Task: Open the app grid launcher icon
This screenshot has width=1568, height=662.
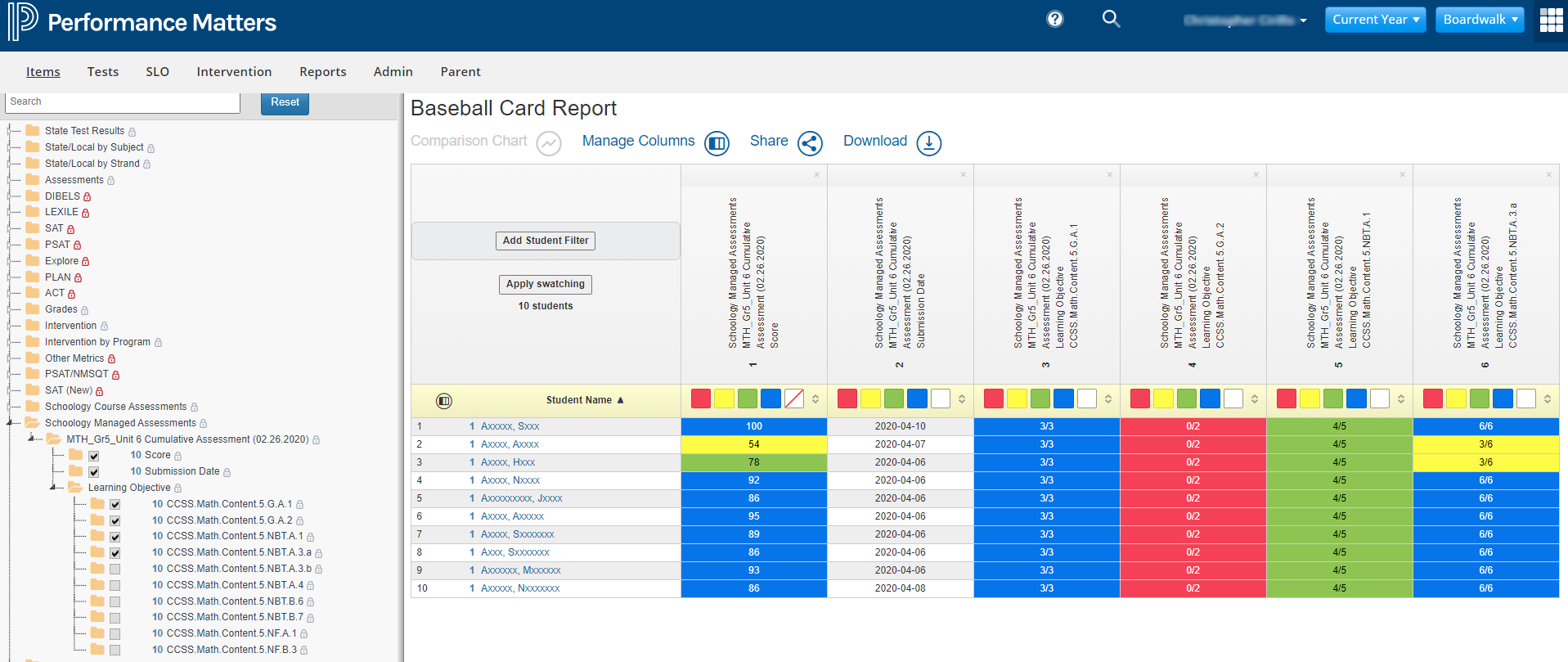Action: click(1551, 20)
